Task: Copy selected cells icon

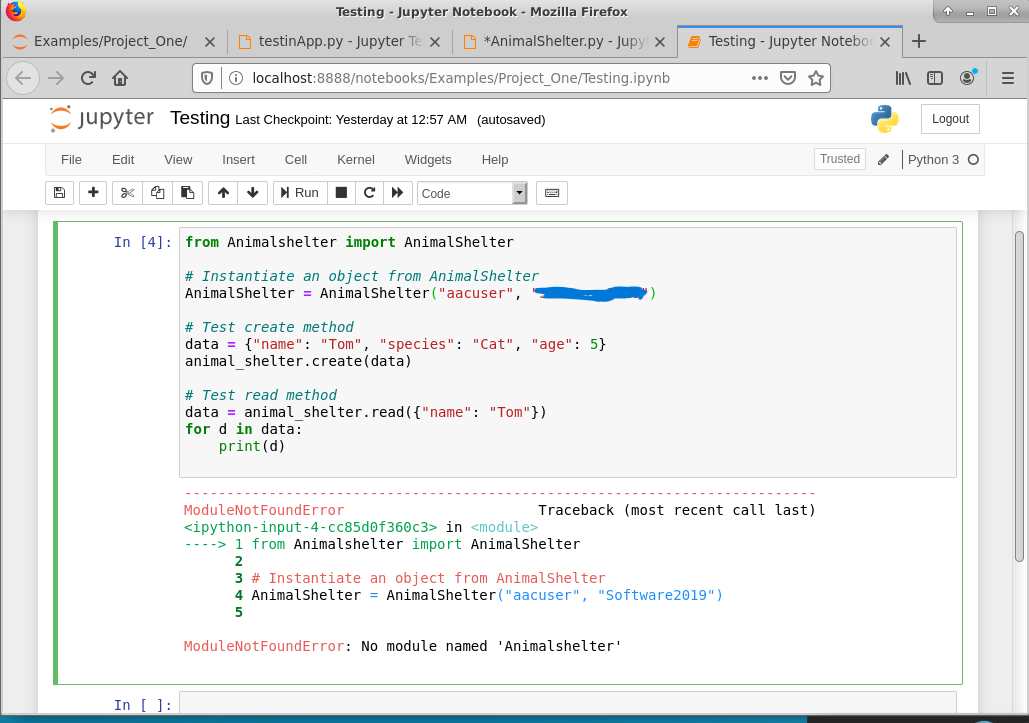Action: [158, 193]
